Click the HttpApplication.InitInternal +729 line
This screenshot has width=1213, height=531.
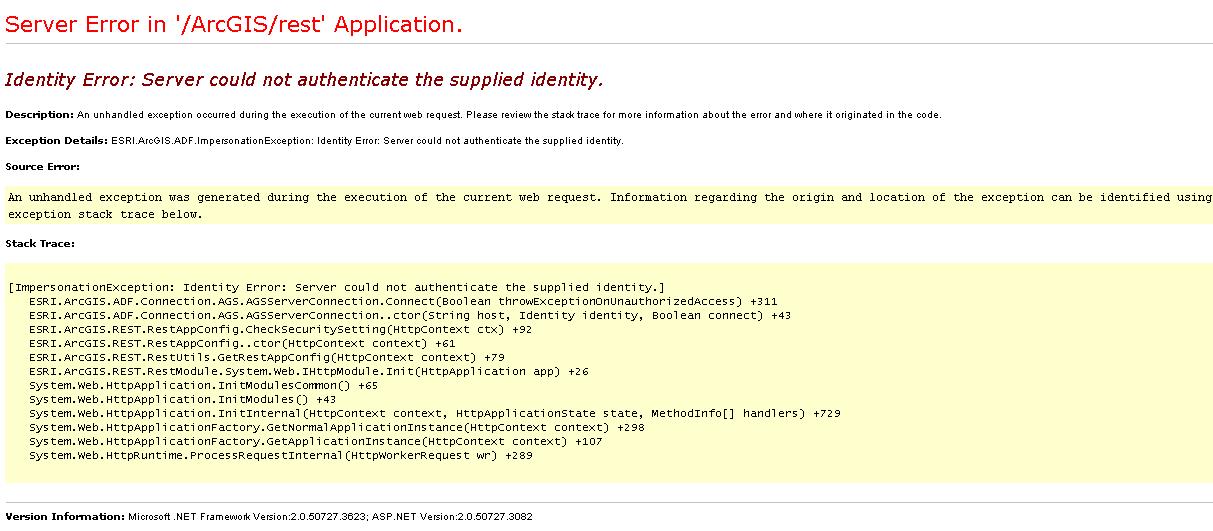435,413
